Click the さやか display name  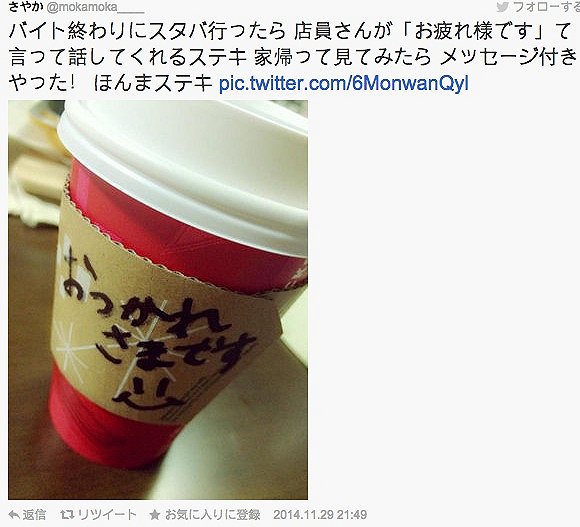[26, 6]
